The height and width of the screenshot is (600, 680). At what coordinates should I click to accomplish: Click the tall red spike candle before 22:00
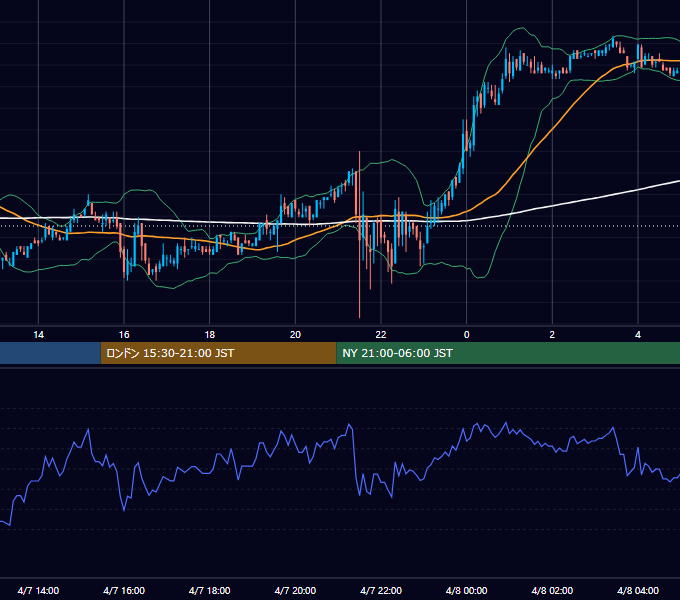coord(360,234)
